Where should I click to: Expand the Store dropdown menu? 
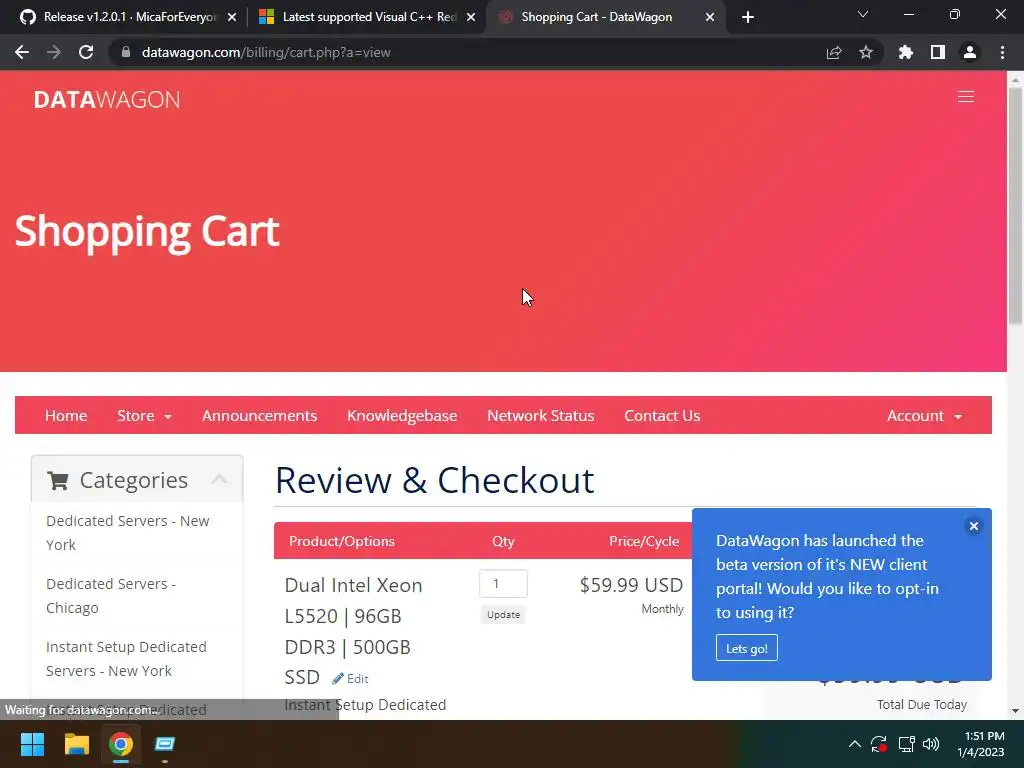coord(144,416)
